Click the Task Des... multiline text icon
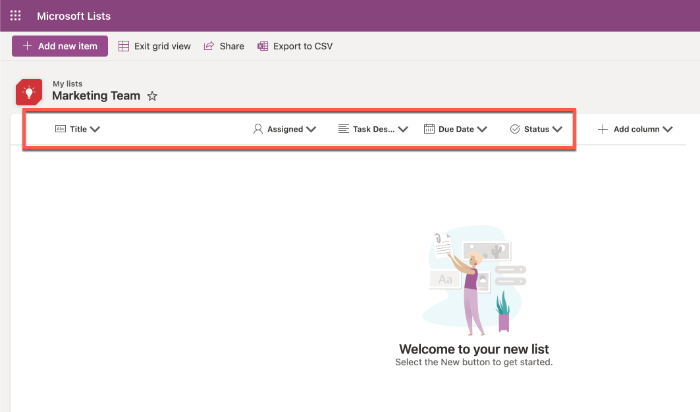Screen dimensions: 700x412 (343, 129)
